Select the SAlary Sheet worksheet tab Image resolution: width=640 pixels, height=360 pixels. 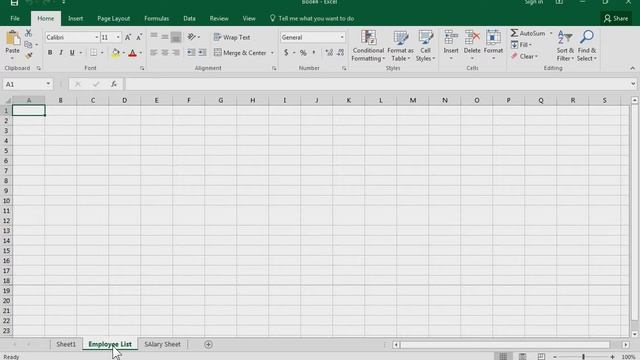click(x=162, y=344)
